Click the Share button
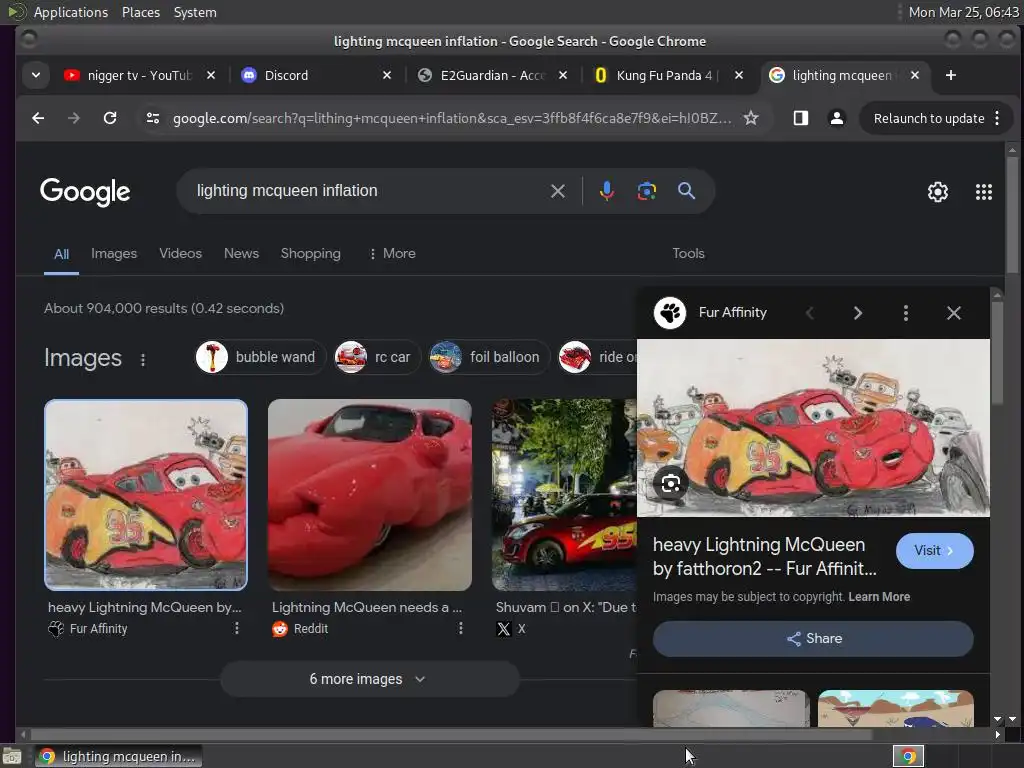The height and width of the screenshot is (768, 1024). (813, 639)
